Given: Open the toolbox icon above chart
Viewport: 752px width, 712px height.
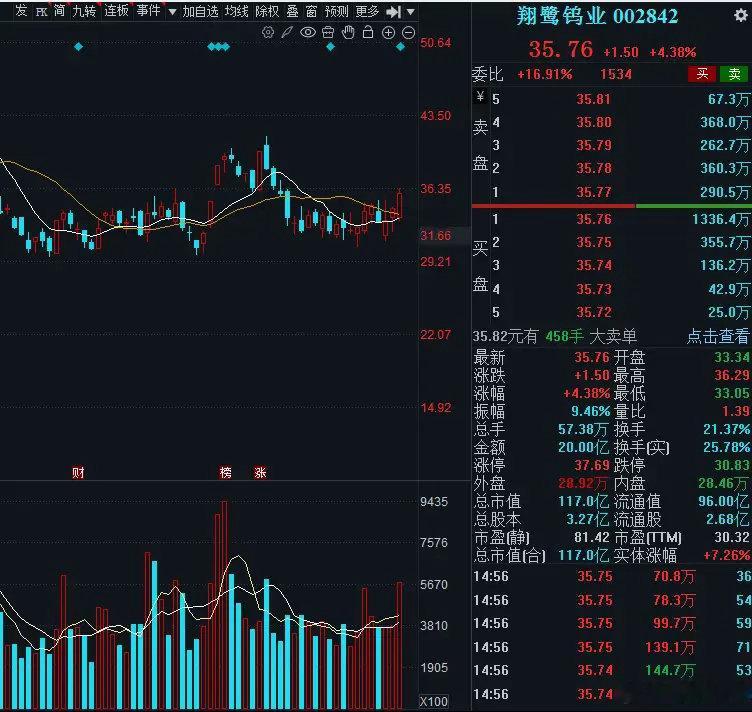Looking at the screenshot, I should [x=328, y=33].
